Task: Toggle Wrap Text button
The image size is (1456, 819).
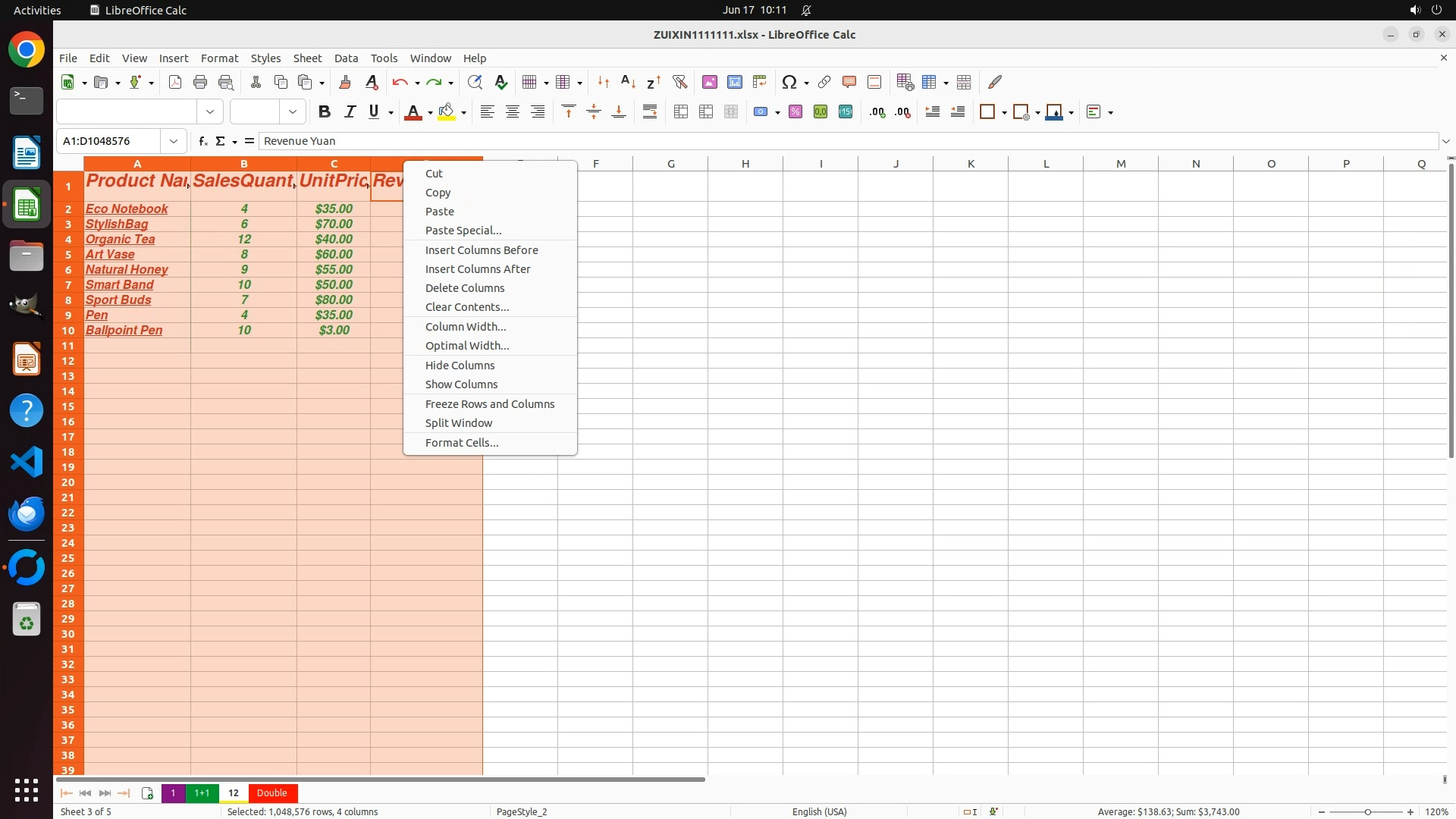Action: 650,112
